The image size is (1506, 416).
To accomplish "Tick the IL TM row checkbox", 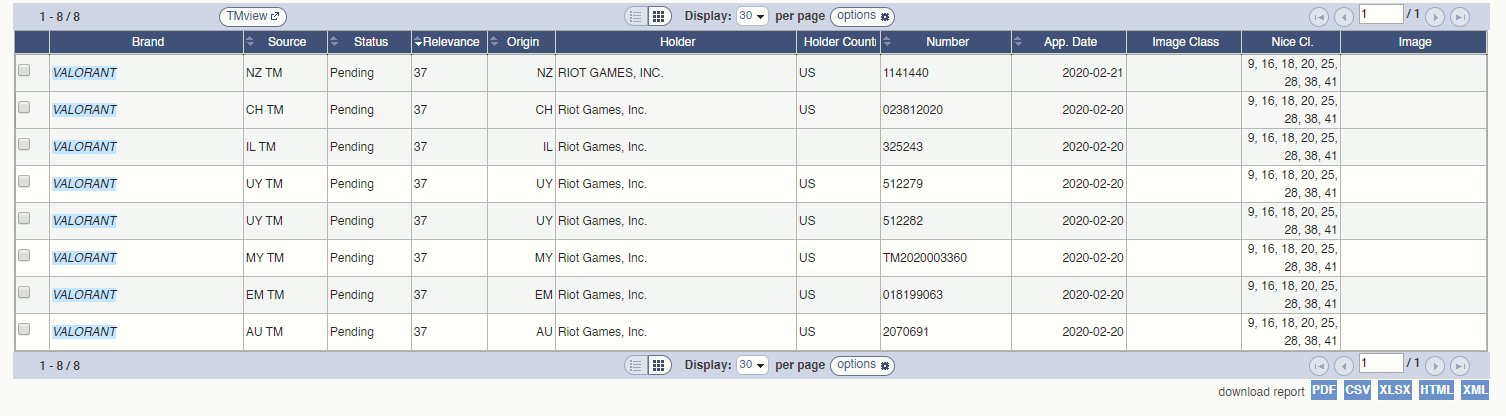I will click(x=24, y=144).
